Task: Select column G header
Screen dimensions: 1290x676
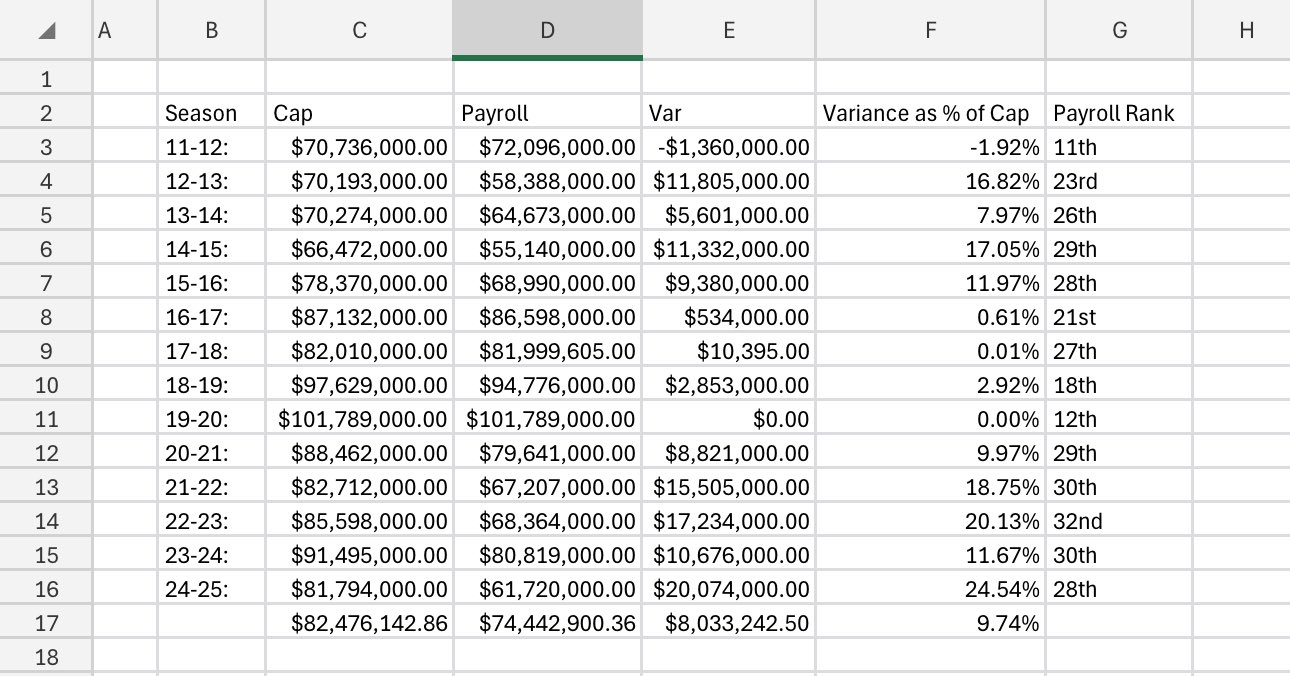Action: pos(1119,30)
